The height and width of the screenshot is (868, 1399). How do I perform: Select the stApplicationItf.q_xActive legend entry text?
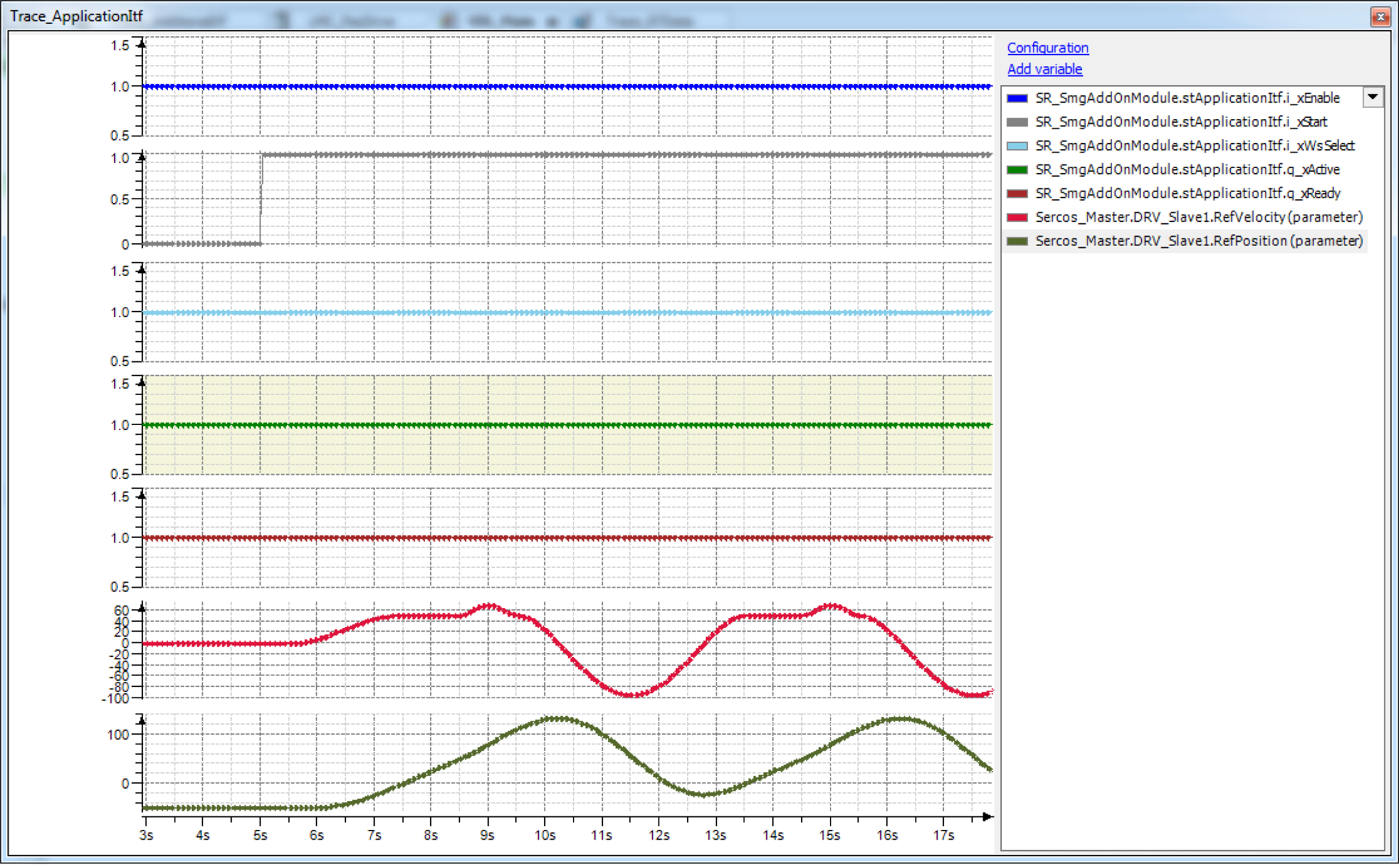[1187, 170]
